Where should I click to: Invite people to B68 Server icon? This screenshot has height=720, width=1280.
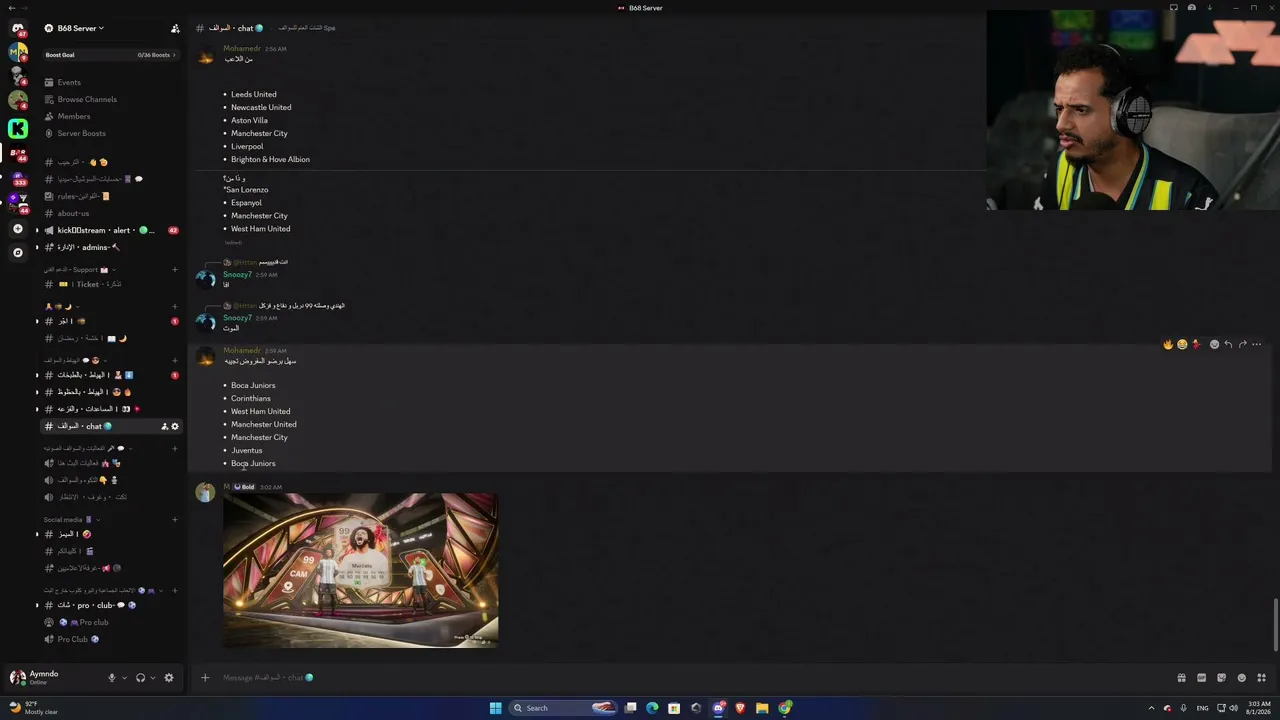click(x=176, y=28)
